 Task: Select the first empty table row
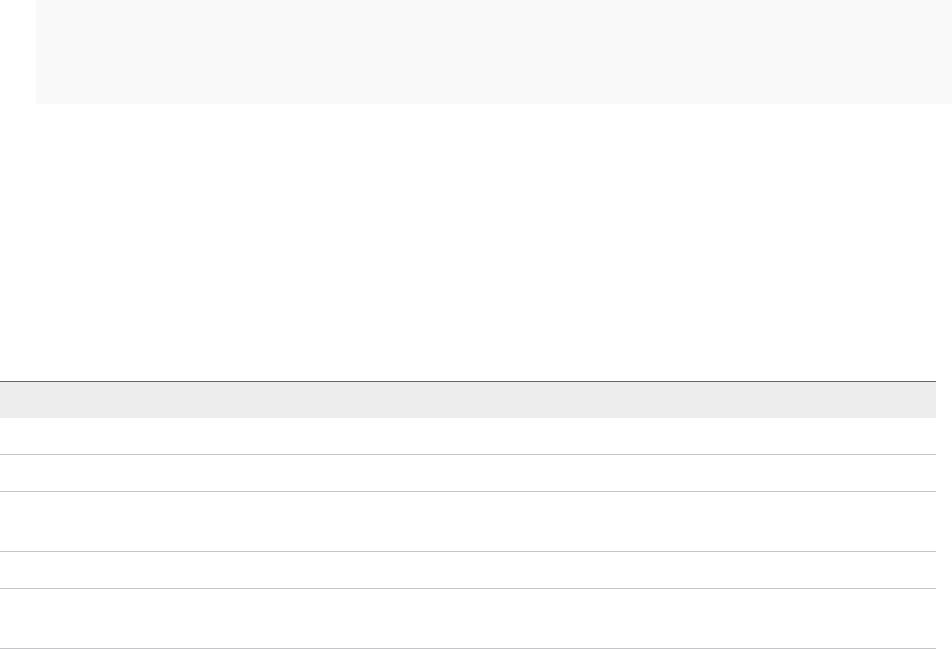(467, 436)
